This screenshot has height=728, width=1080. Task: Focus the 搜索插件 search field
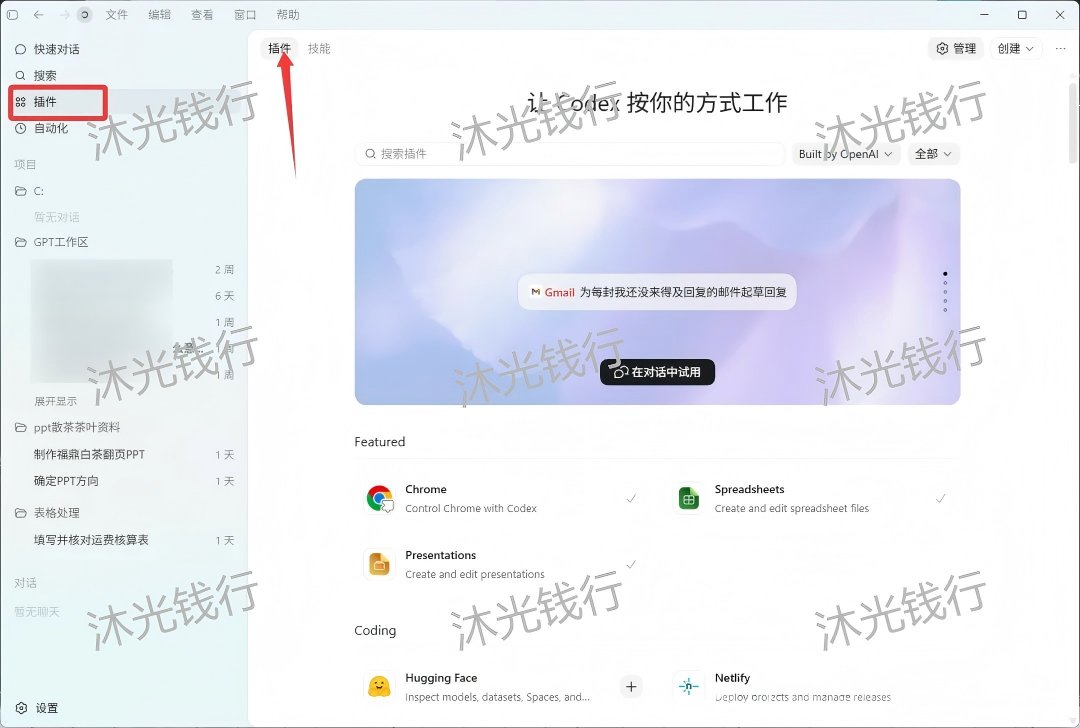pos(570,154)
